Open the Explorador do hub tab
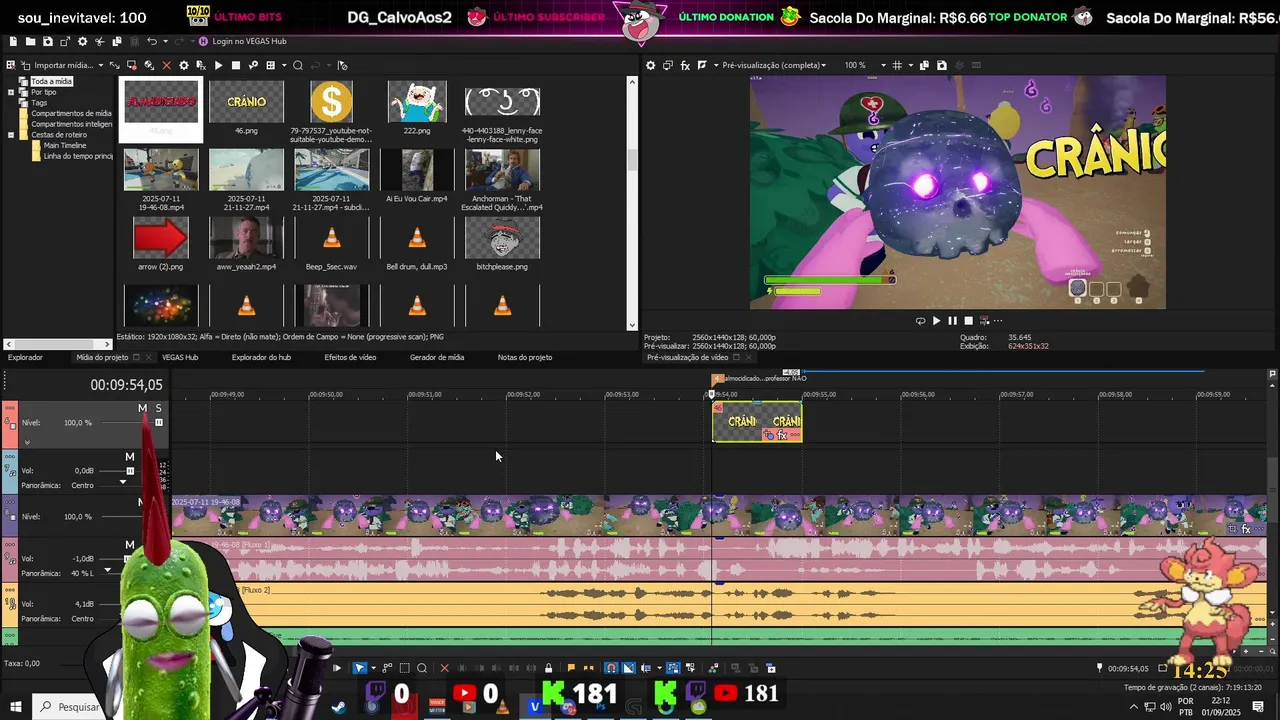This screenshot has height=720, width=1280. (x=261, y=357)
